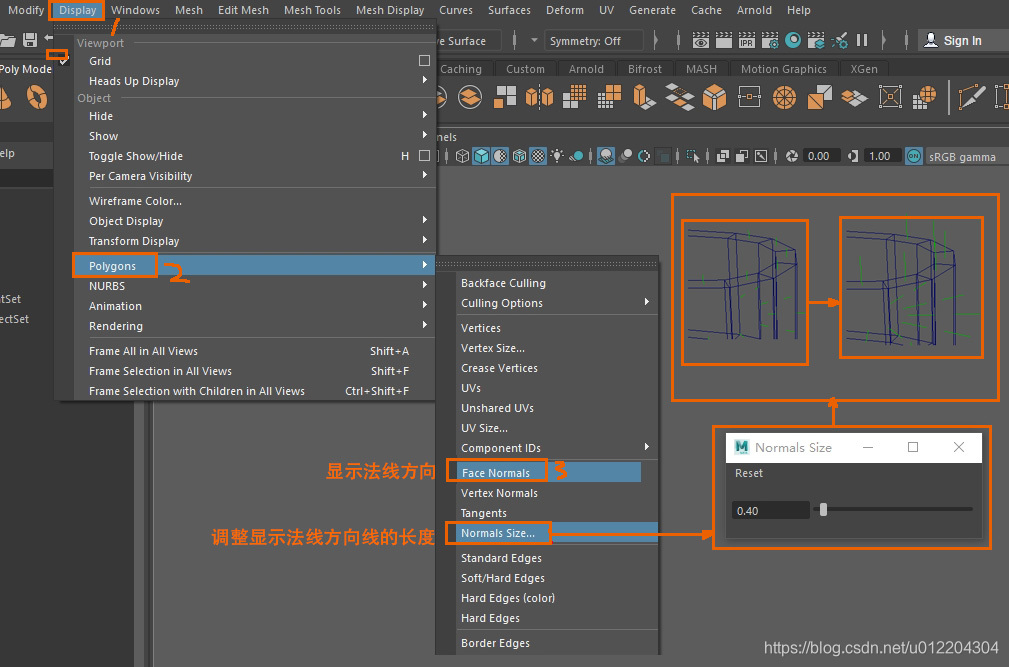The image size is (1009, 667).
Task: Switch to the Motion Graphics shelf tab
Action: [783, 69]
